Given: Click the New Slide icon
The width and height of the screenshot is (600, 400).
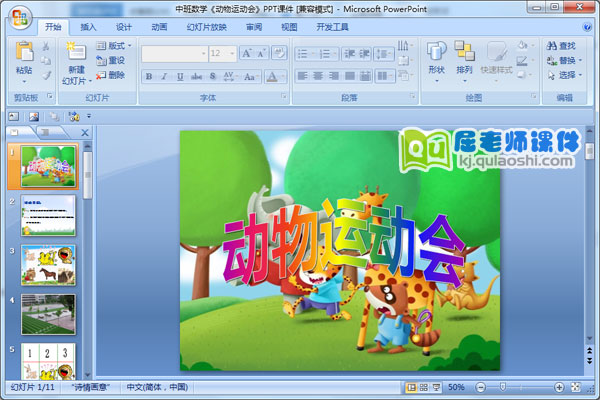Looking at the screenshot, I should 77,51.
